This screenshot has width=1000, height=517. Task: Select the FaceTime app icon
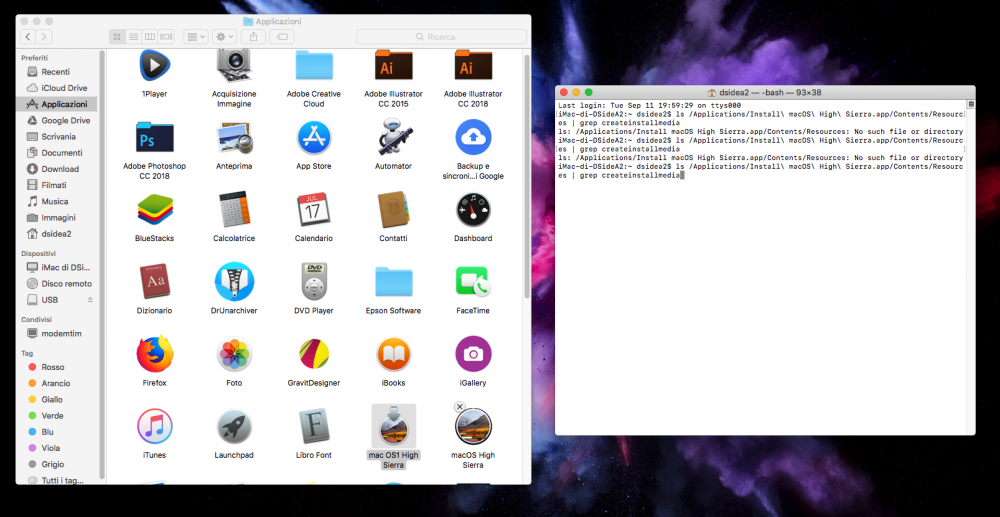point(473,282)
